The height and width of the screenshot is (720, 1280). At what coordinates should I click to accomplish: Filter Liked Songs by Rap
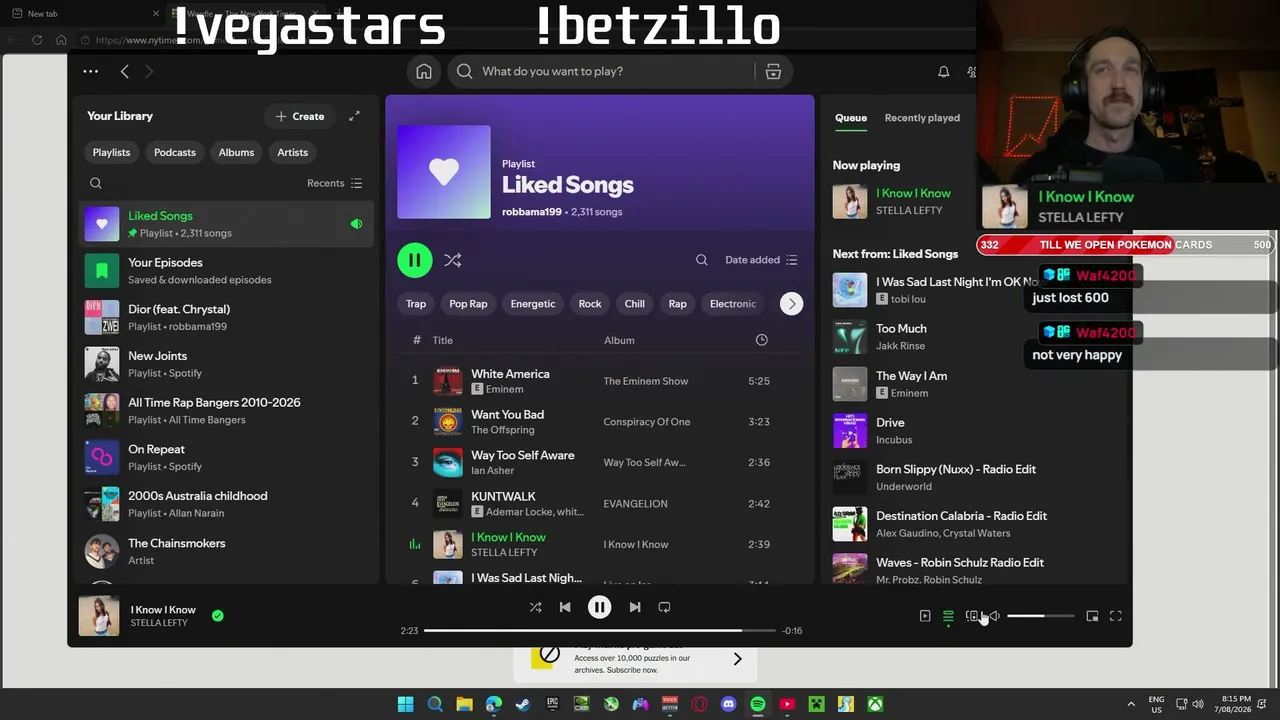point(678,304)
